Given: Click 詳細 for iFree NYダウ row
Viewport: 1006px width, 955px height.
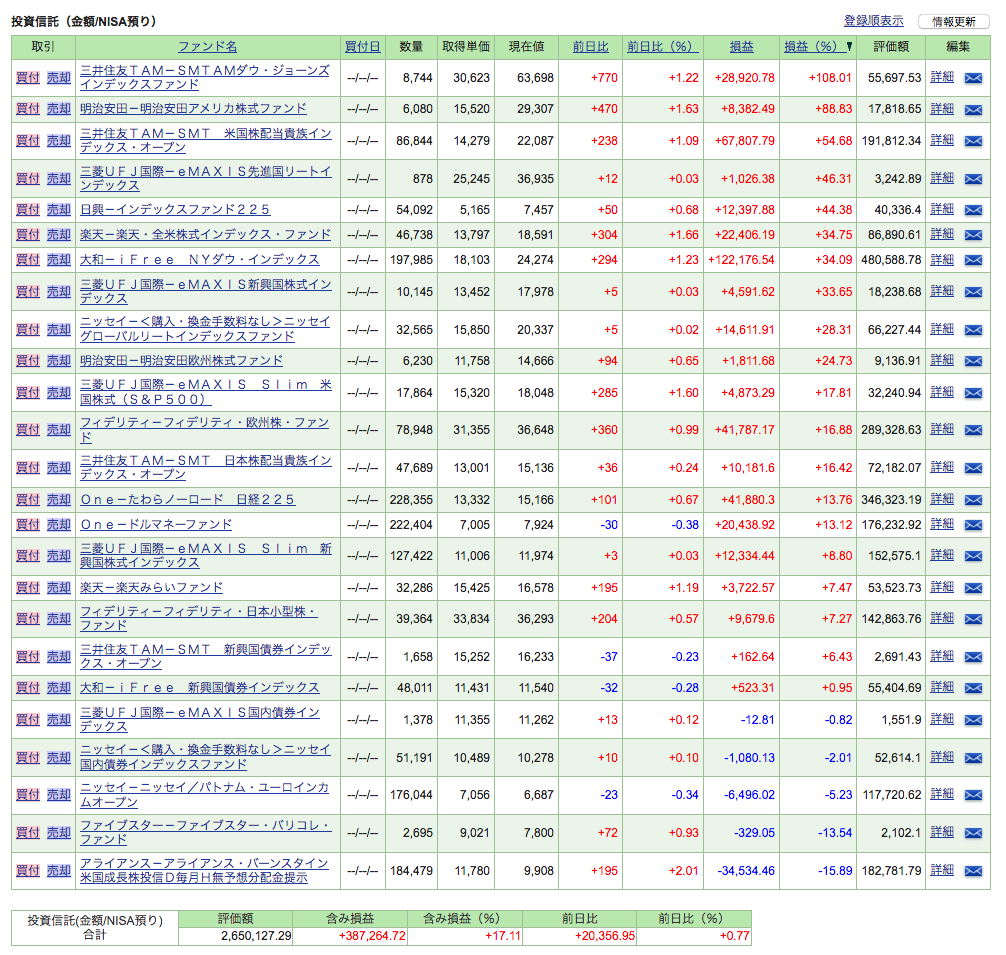Looking at the screenshot, I should point(942,259).
